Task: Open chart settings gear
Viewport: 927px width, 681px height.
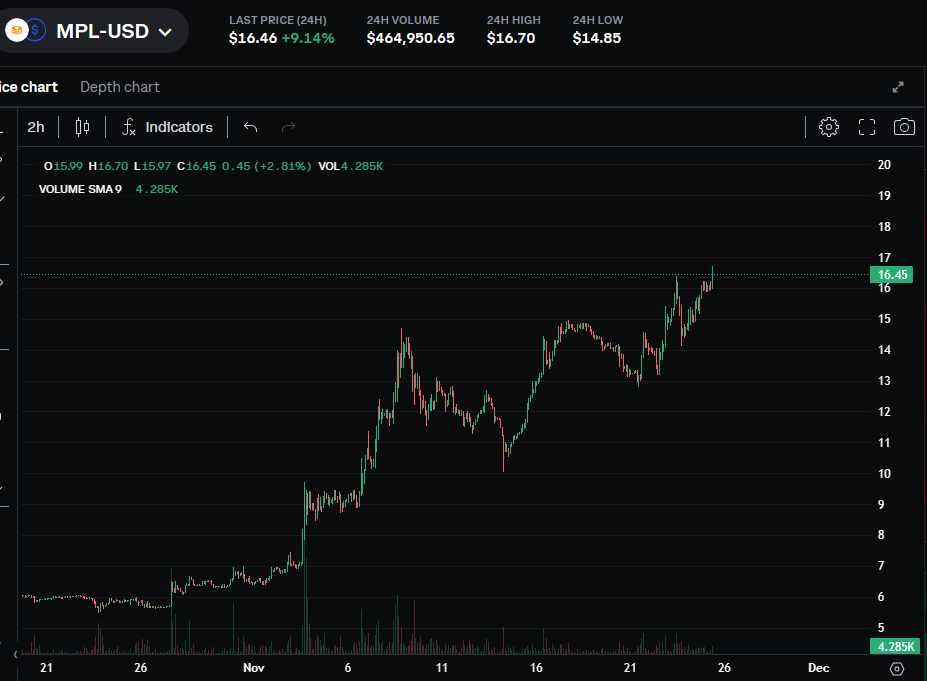Action: [828, 127]
